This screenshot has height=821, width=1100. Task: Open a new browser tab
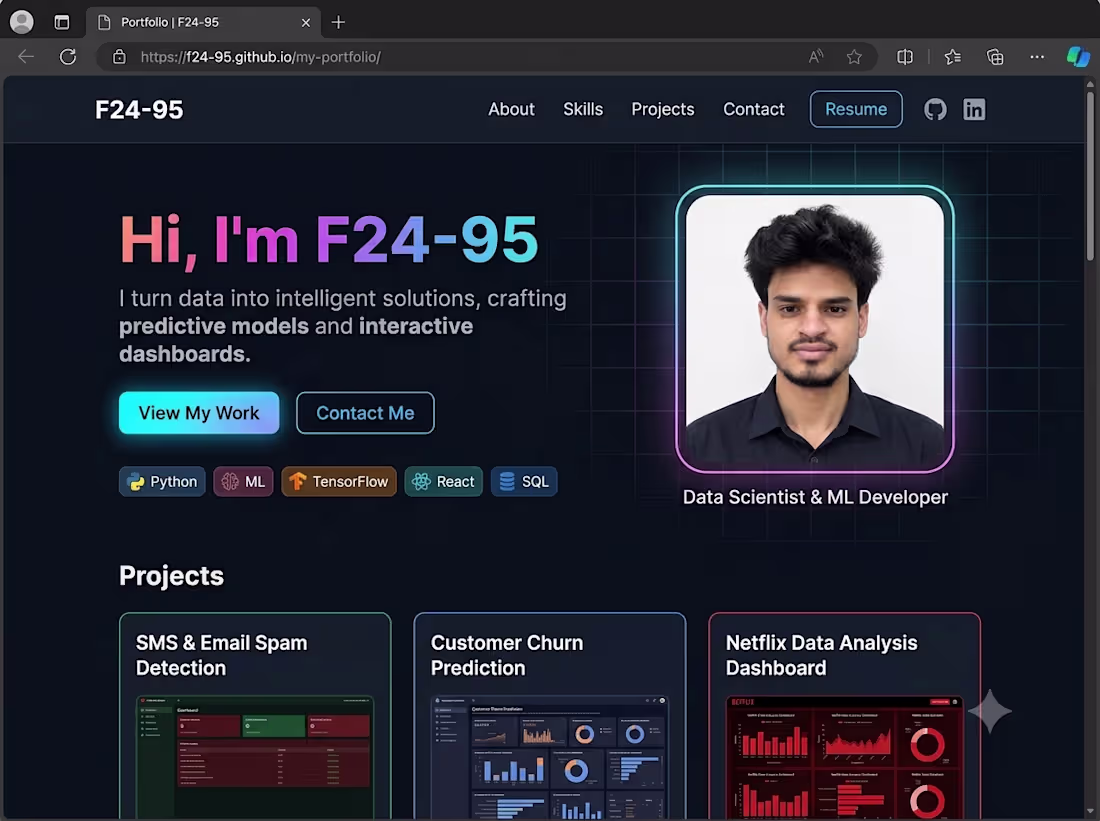[338, 22]
